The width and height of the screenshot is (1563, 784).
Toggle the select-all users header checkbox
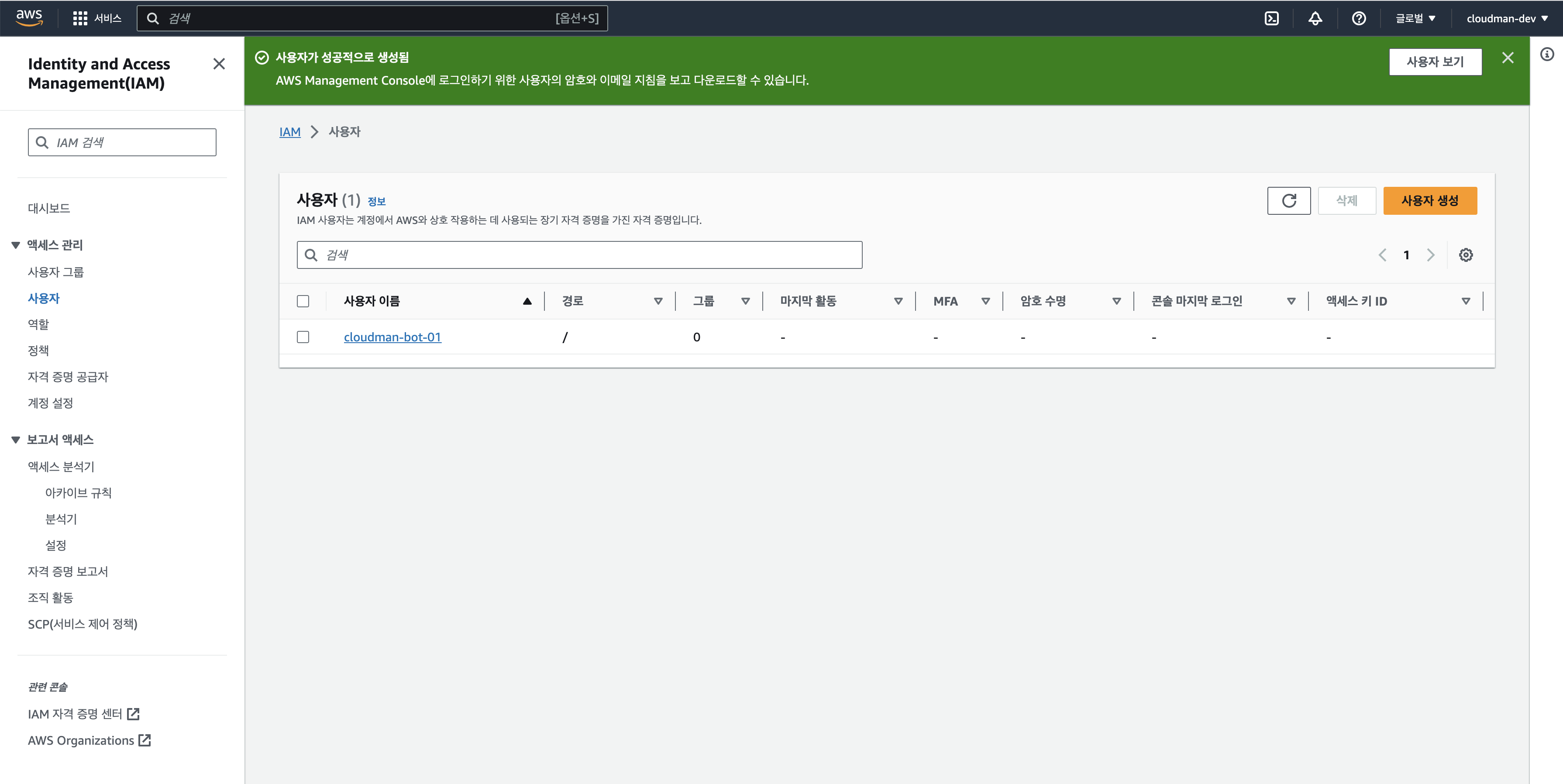click(x=303, y=301)
